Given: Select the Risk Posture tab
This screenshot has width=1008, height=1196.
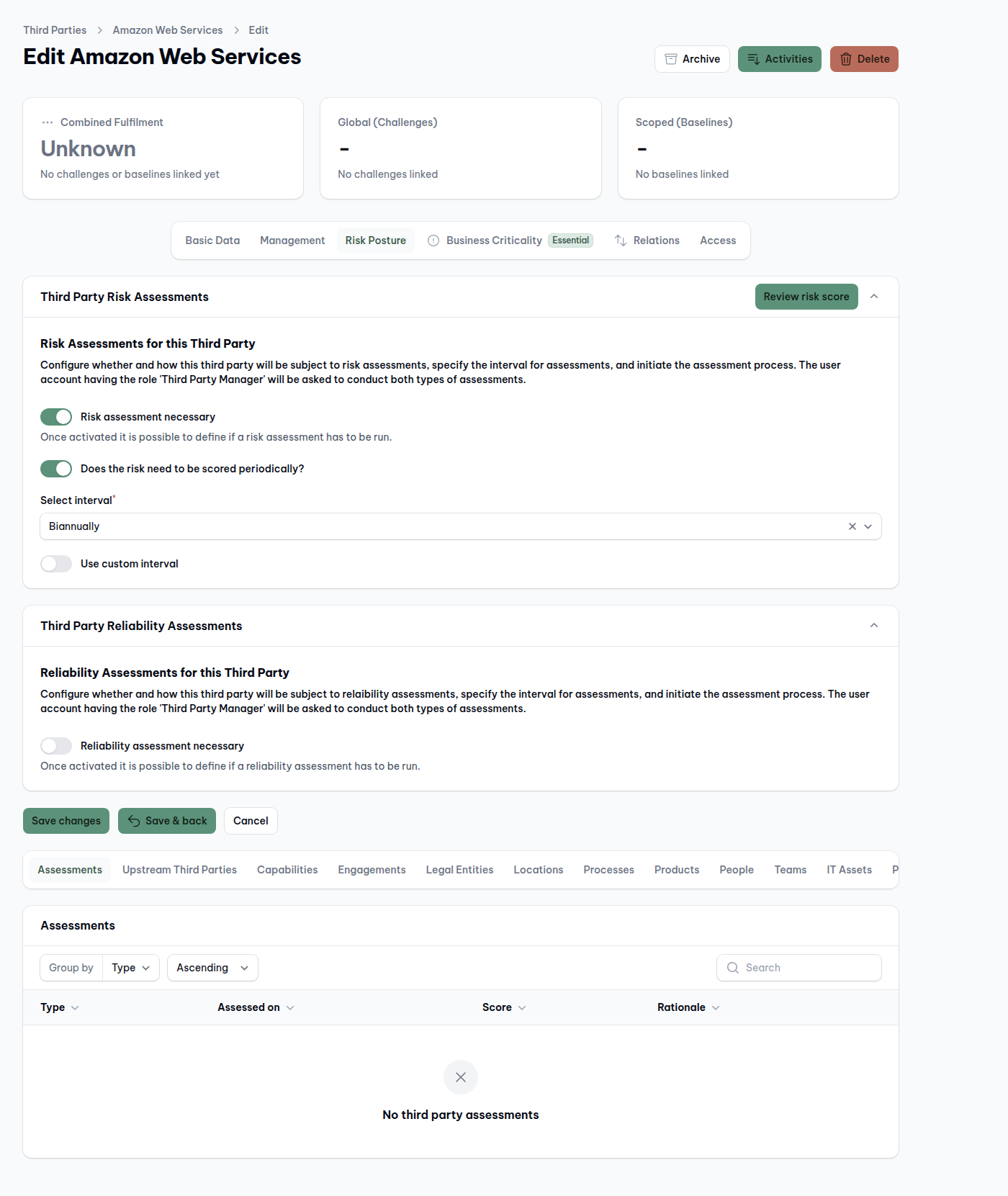Looking at the screenshot, I should tap(376, 240).
